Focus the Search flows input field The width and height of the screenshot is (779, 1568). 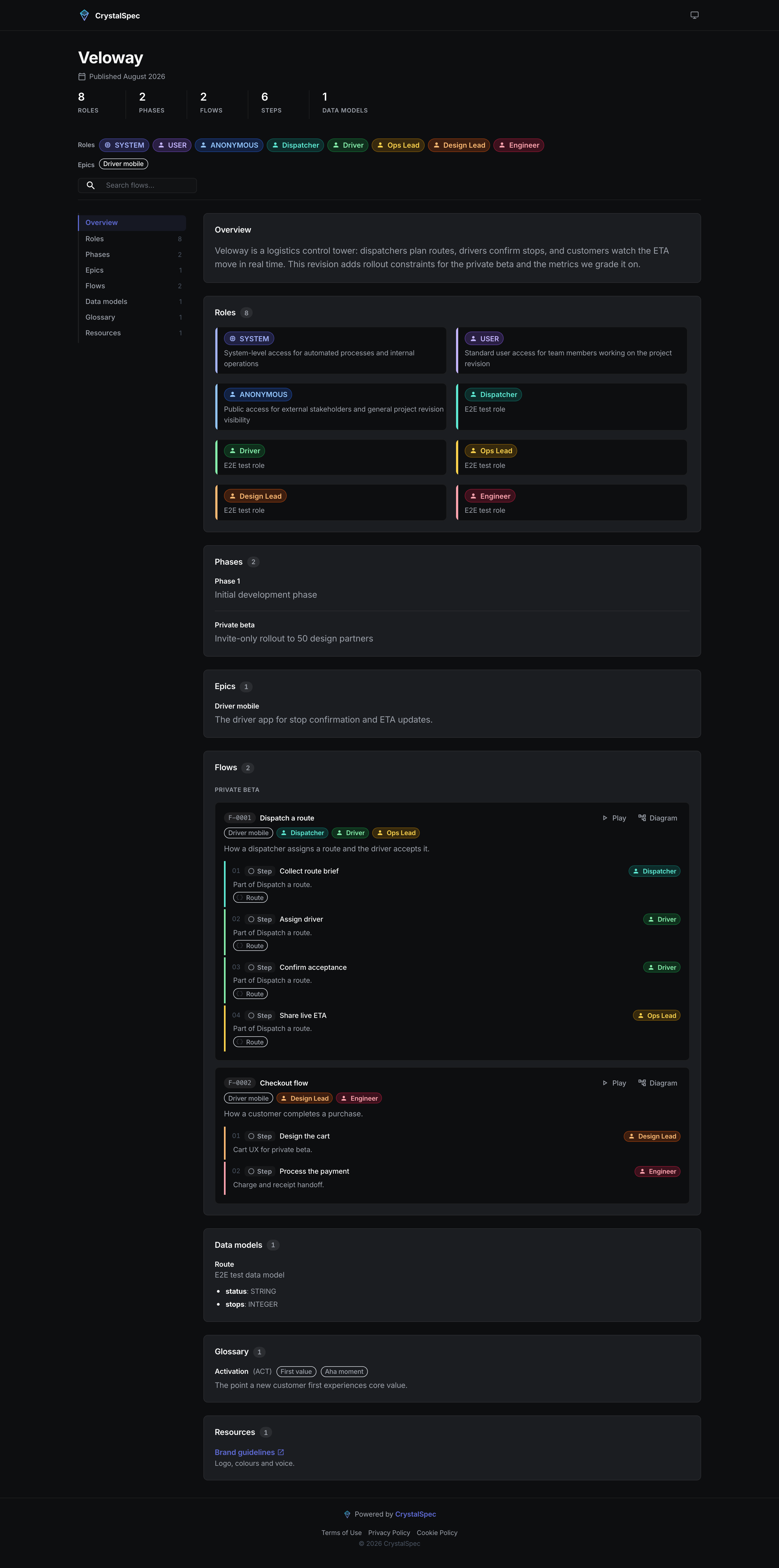137,186
